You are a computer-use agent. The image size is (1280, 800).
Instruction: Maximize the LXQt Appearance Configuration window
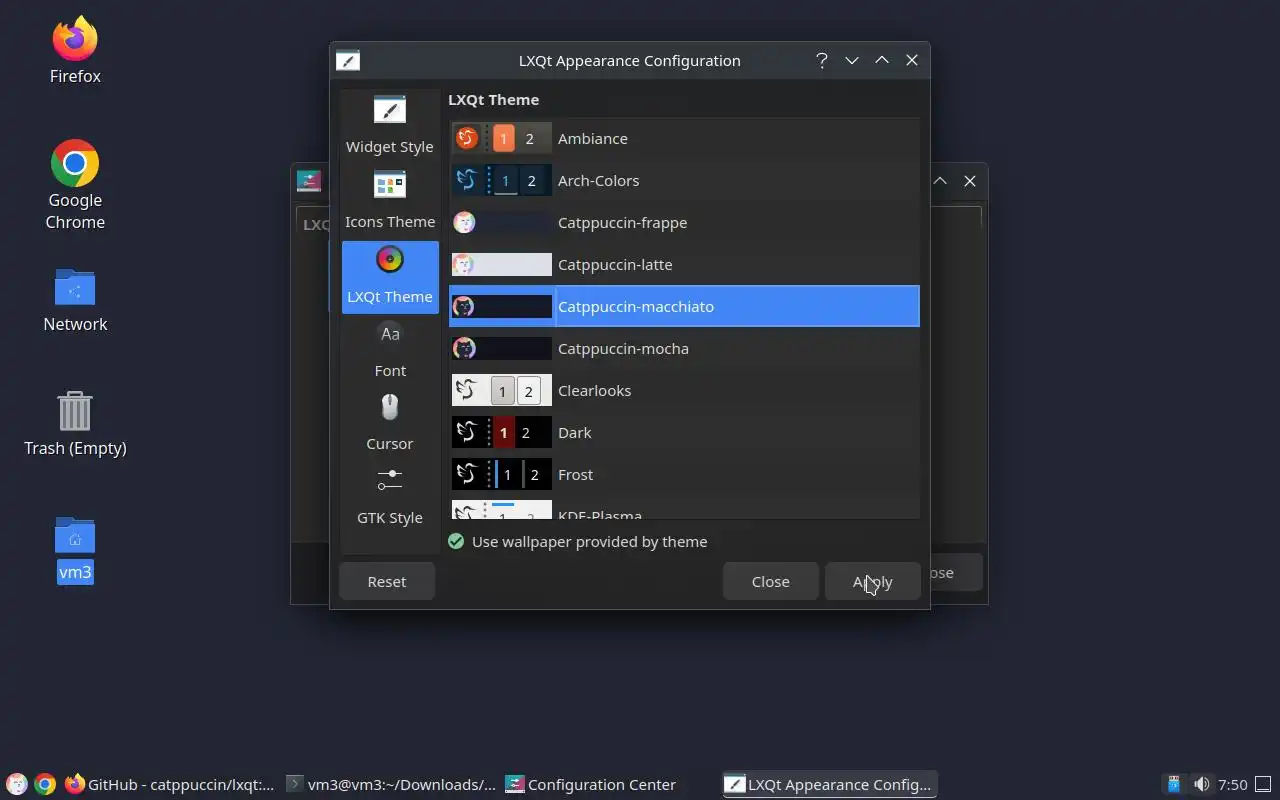point(882,61)
